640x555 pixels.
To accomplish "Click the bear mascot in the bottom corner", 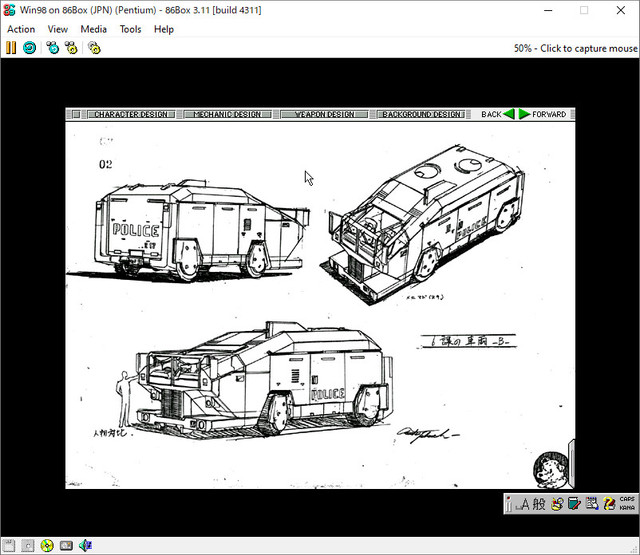I will (551, 469).
